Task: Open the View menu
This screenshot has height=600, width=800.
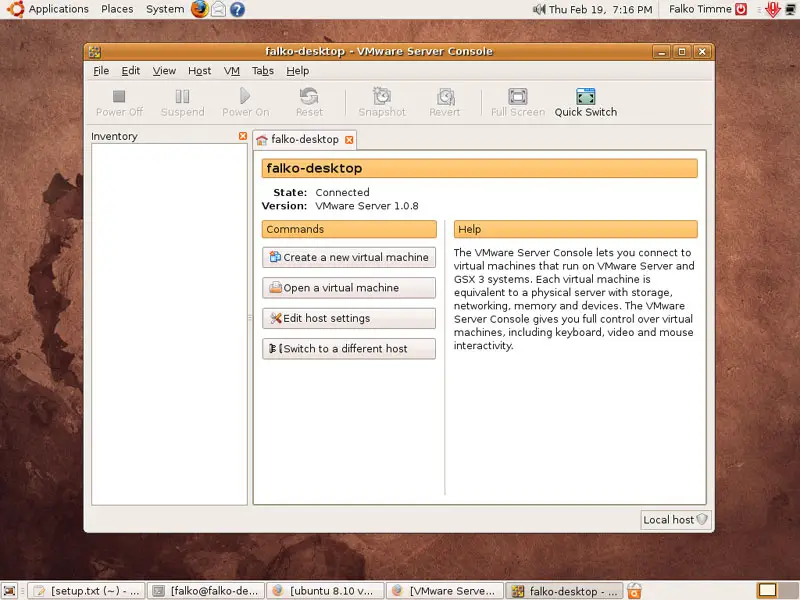Action: (x=164, y=71)
